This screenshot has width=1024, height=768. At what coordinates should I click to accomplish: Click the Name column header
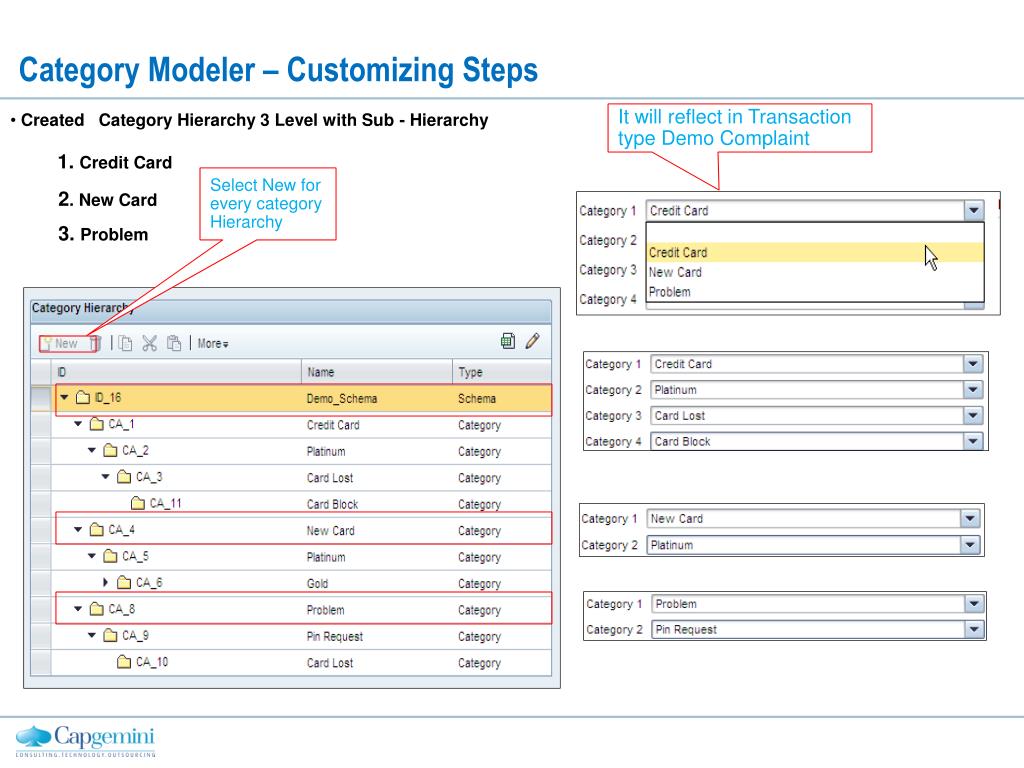point(377,372)
